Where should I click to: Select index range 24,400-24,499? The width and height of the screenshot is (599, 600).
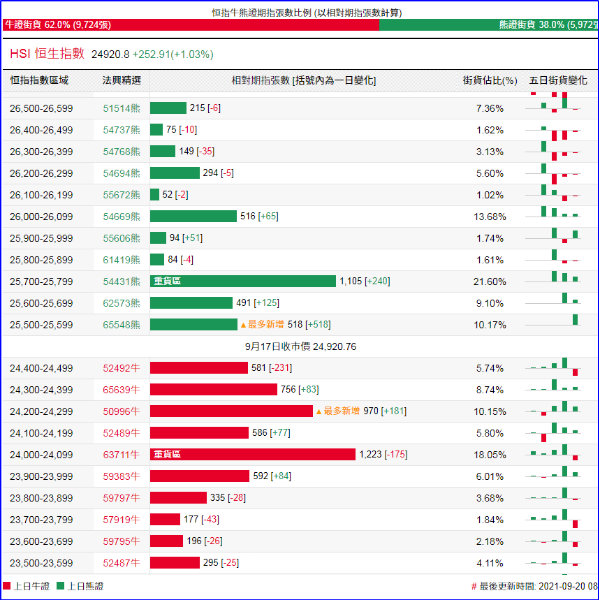pyautogui.click(x=41, y=368)
